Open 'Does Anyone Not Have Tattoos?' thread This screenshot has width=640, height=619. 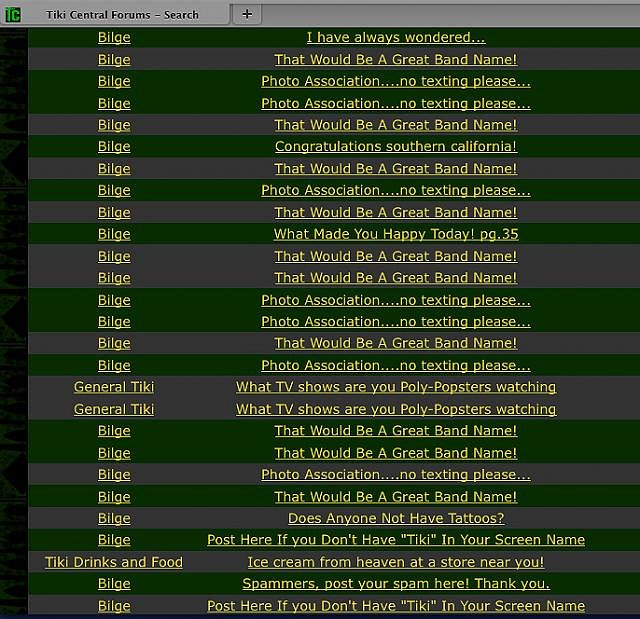click(x=396, y=519)
